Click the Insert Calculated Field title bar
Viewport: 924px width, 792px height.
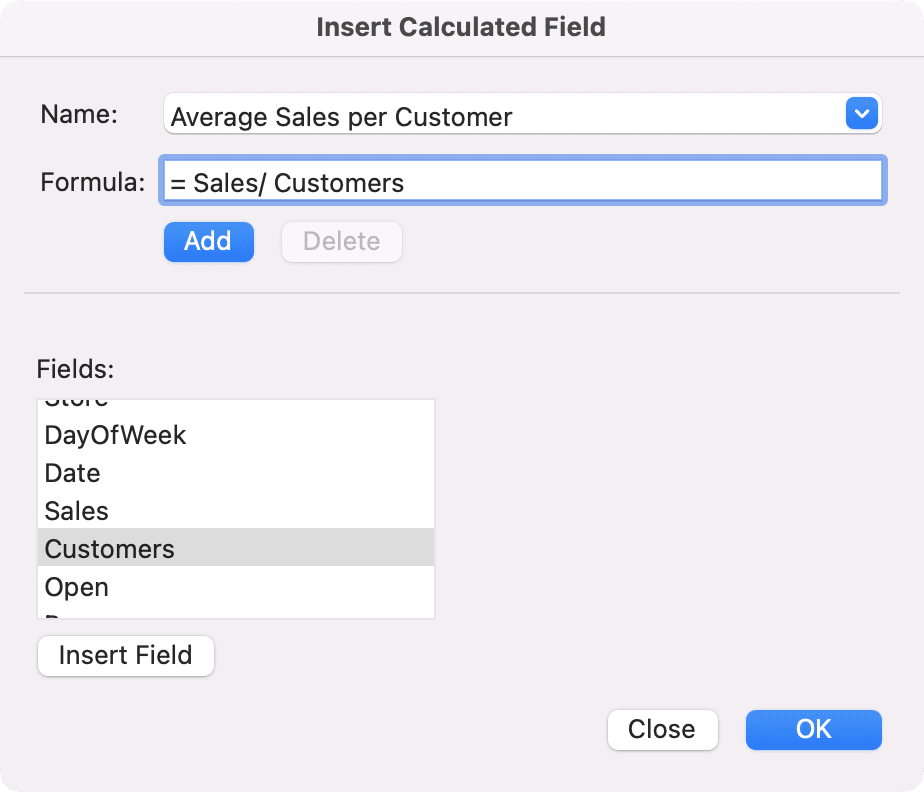[x=462, y=27]
